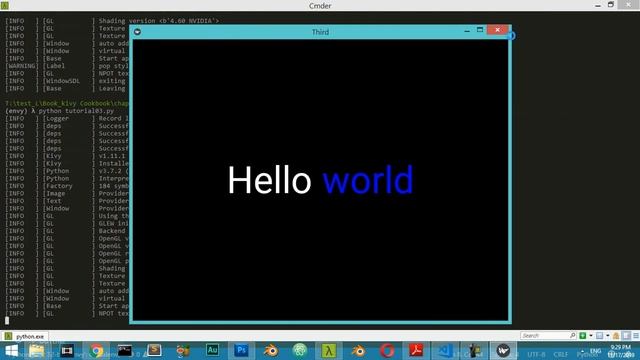Image resolution: width=640 pixels, height=360 pixels.
Task: Click the python tutorial03.py command line
Action: 77,111
